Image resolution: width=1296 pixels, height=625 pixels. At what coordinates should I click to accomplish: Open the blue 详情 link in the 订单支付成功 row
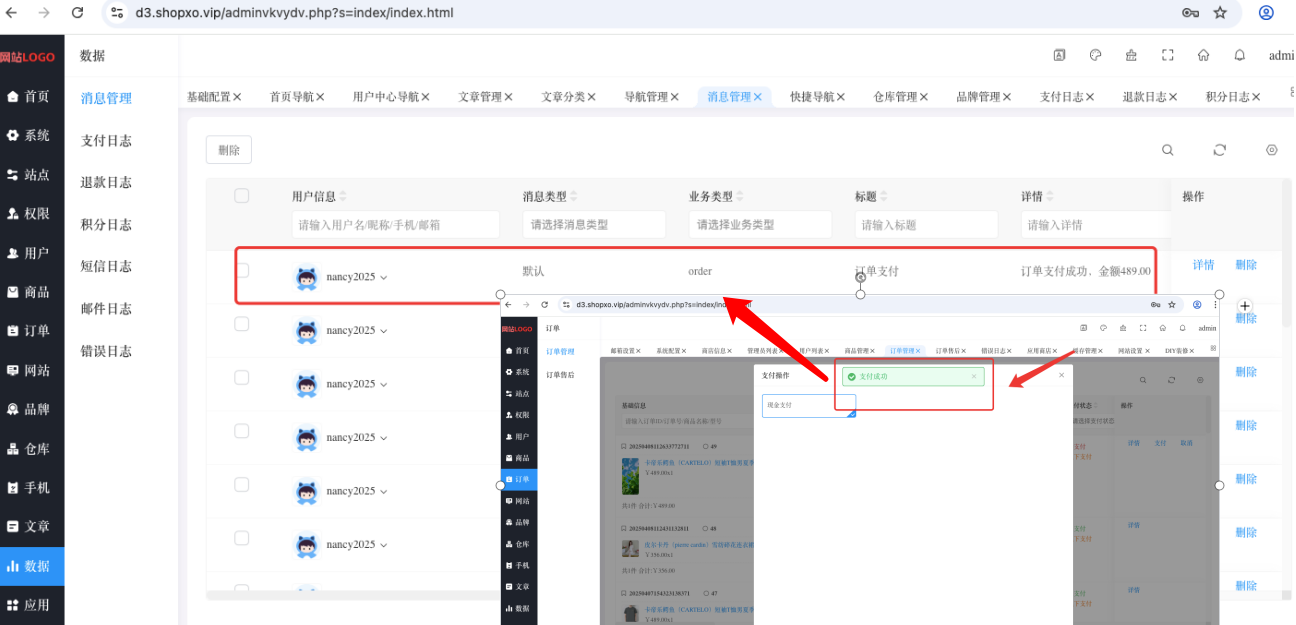(x=1203, y=265)
